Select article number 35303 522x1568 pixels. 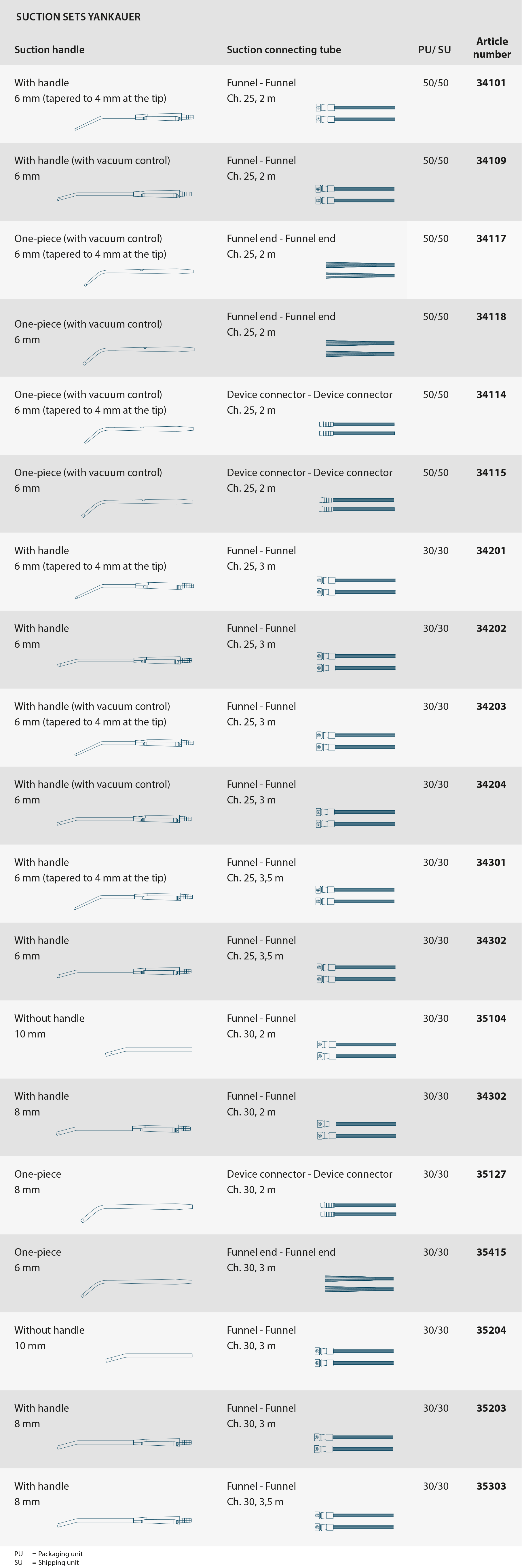coord(491,1486)
